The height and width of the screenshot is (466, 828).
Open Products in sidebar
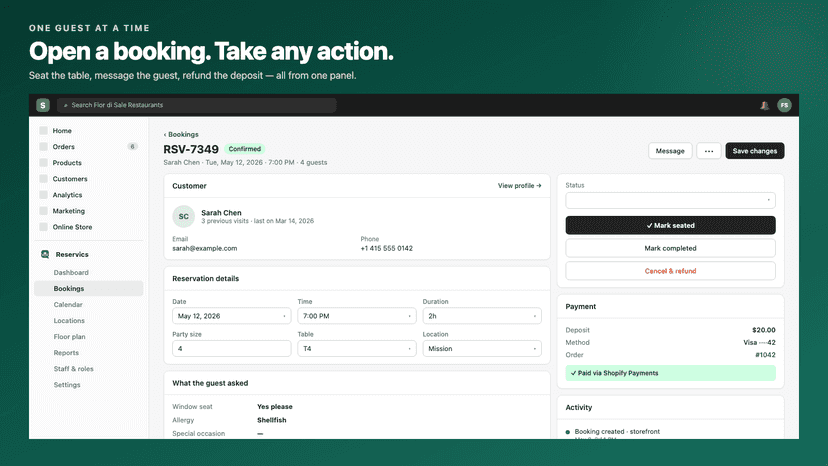click(67, 163)
